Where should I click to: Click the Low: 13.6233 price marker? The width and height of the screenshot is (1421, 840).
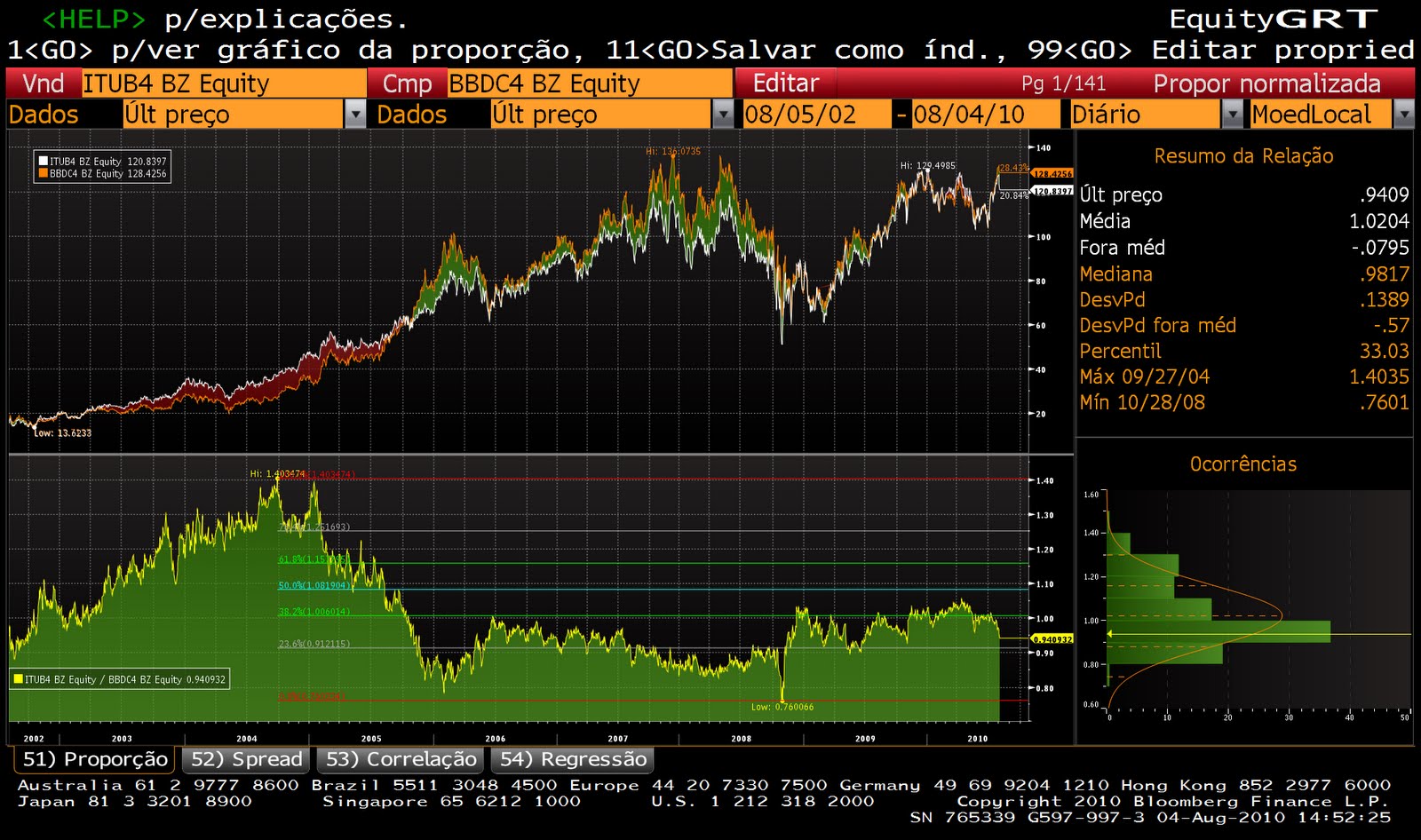(62, 433)
